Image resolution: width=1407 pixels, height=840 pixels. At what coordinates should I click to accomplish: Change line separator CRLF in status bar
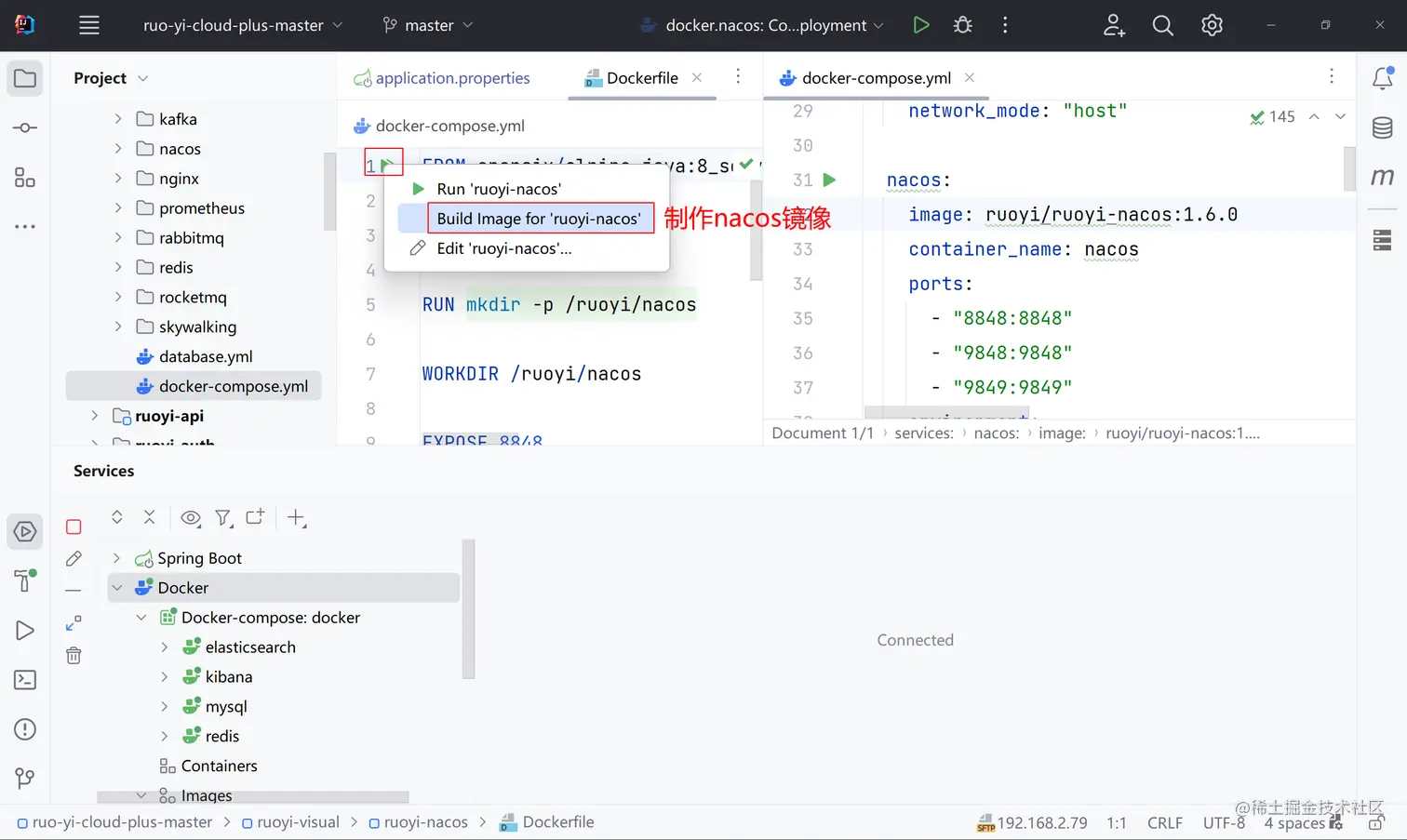[1165, 823]
